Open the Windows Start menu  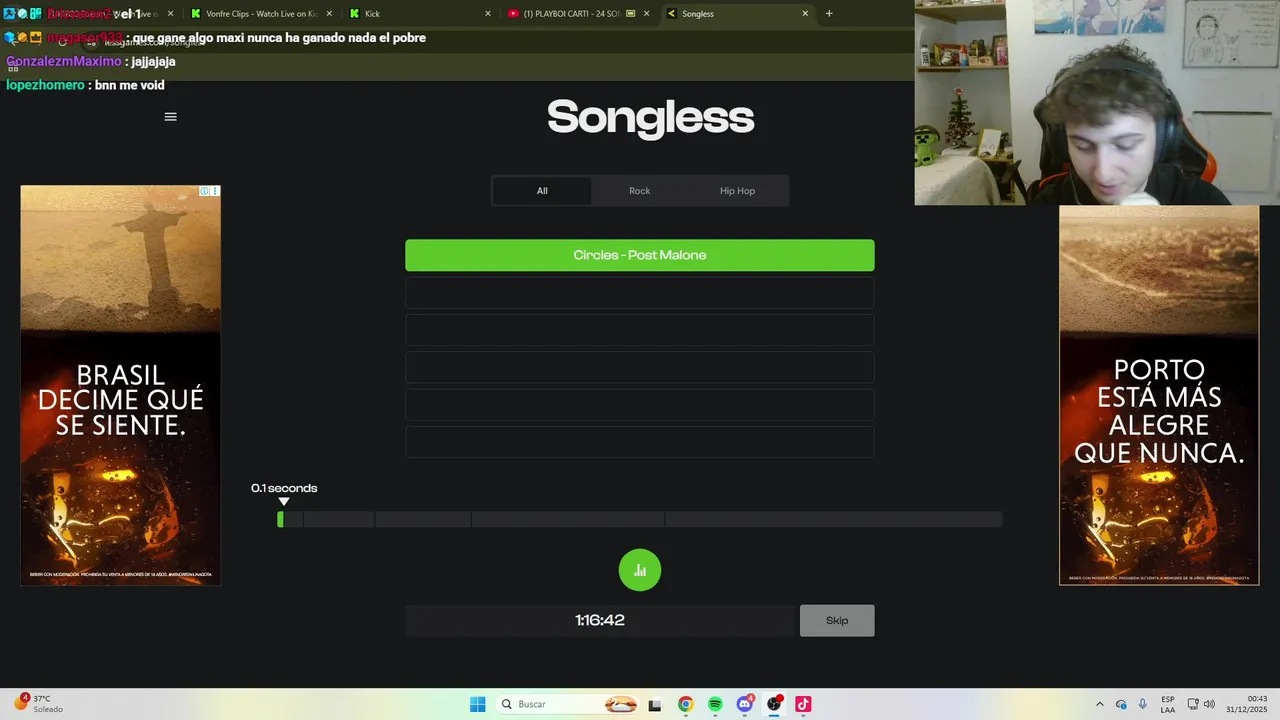tap(478, 704)
